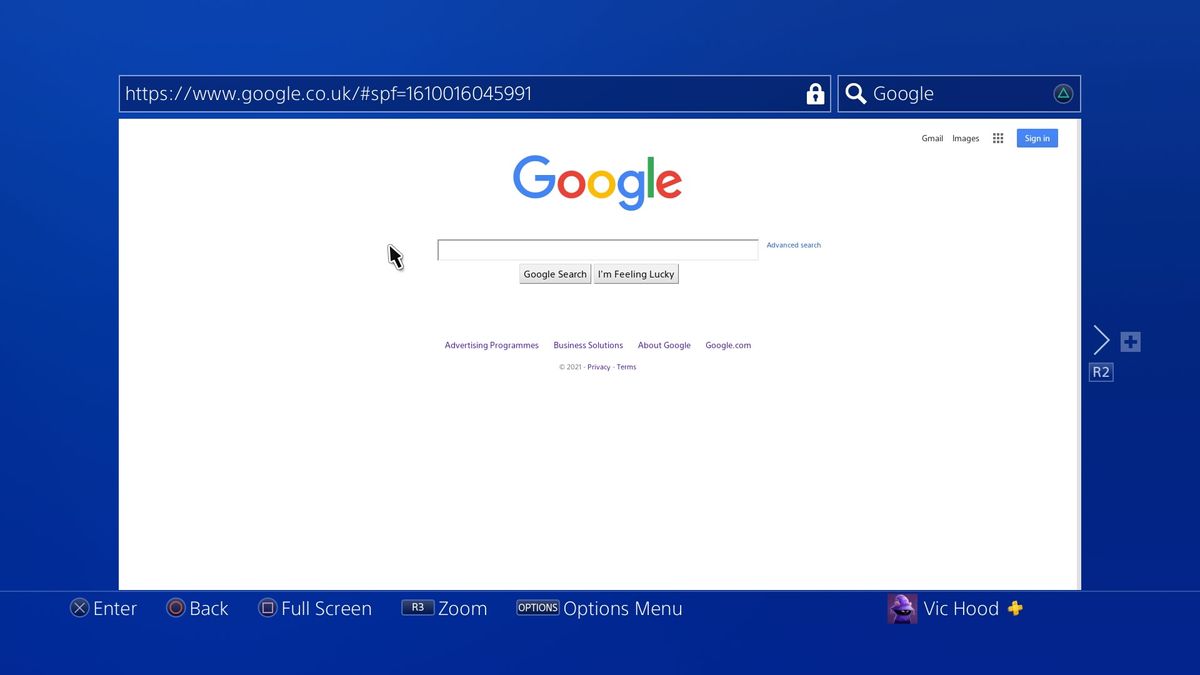Open the Gmail link
1200x675 pixels.
point(932,138)
